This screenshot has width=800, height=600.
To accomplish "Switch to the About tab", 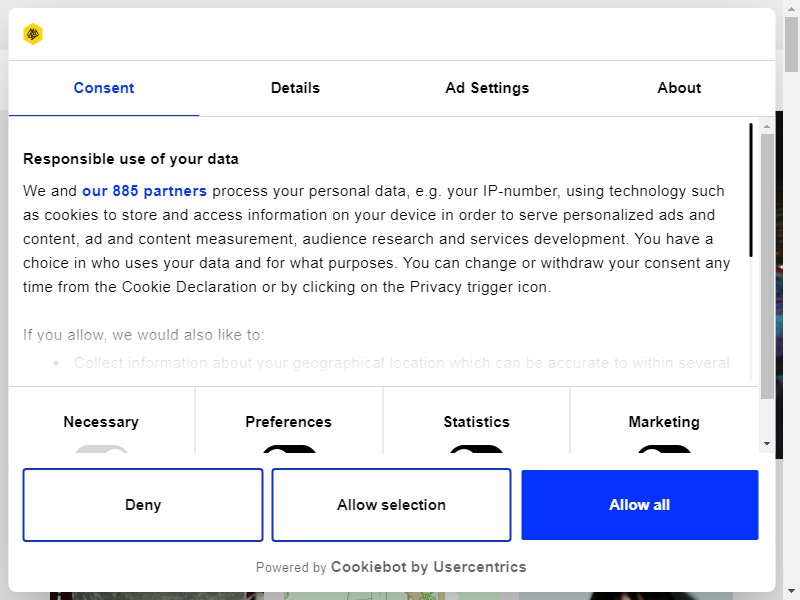I will (x=679, y=88).
